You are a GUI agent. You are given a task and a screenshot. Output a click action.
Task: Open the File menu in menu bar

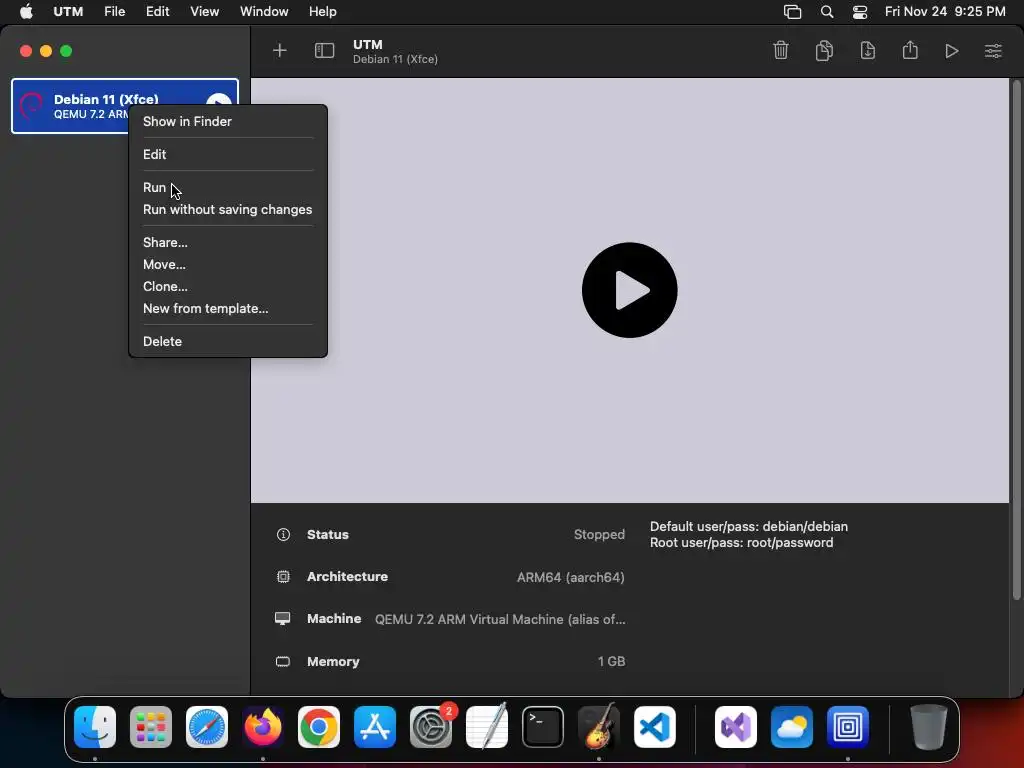[x=114, y=12]
